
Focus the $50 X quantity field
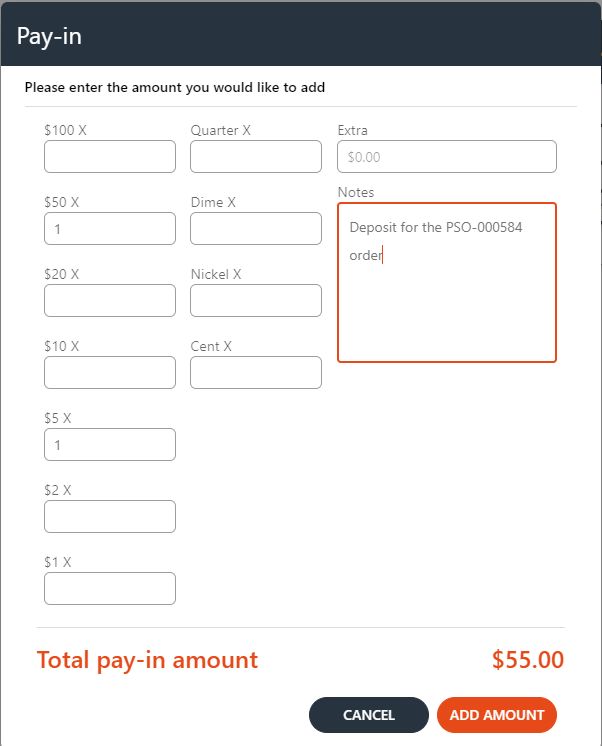click(110, 229)
